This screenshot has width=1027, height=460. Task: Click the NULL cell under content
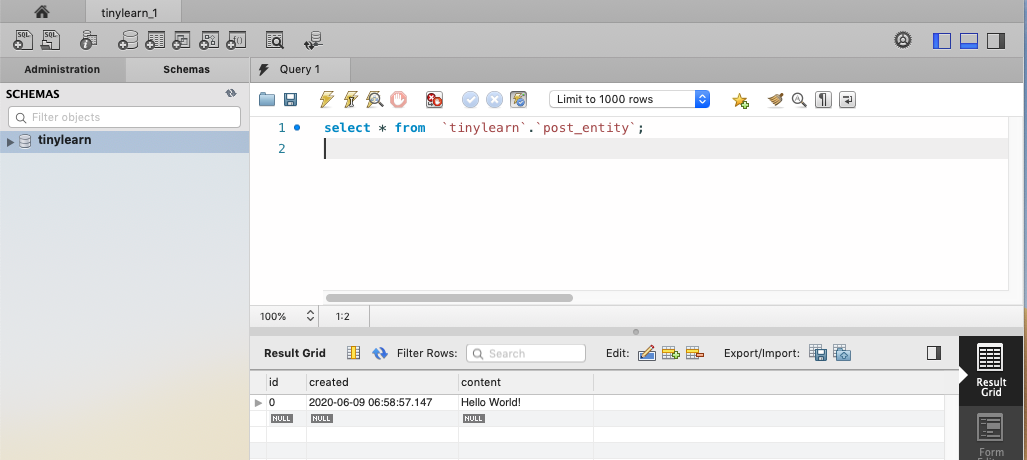pos(474,418)
